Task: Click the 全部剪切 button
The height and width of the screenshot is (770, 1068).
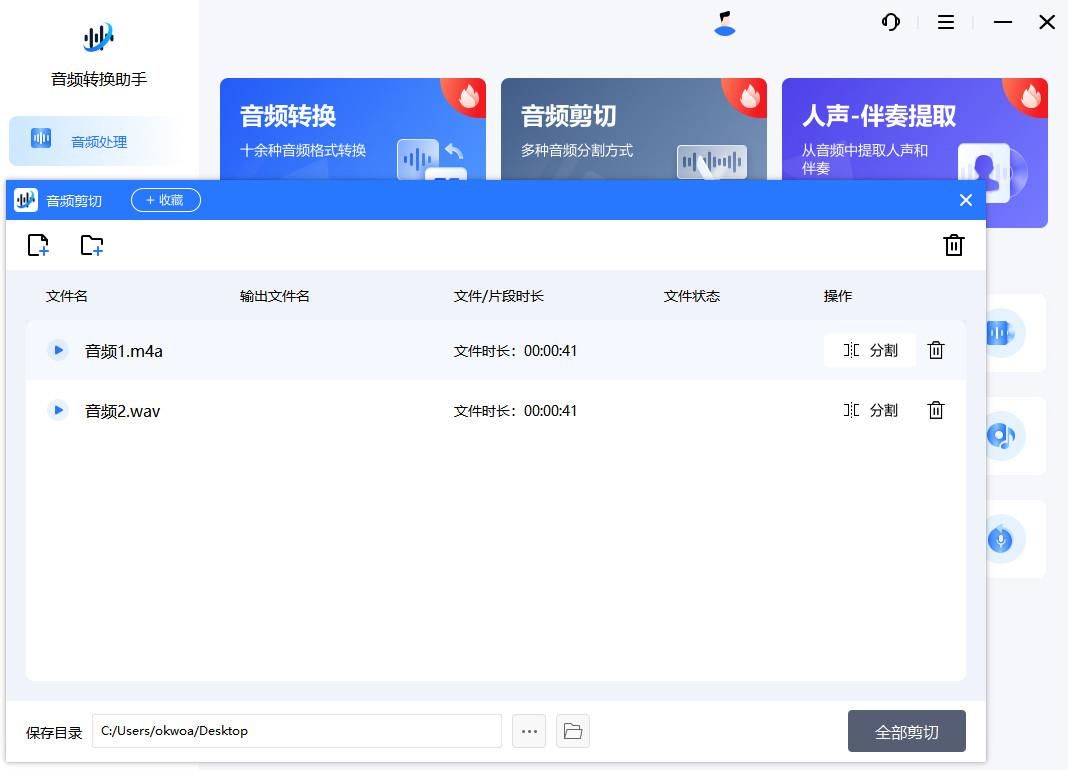Action: point(907,731)
